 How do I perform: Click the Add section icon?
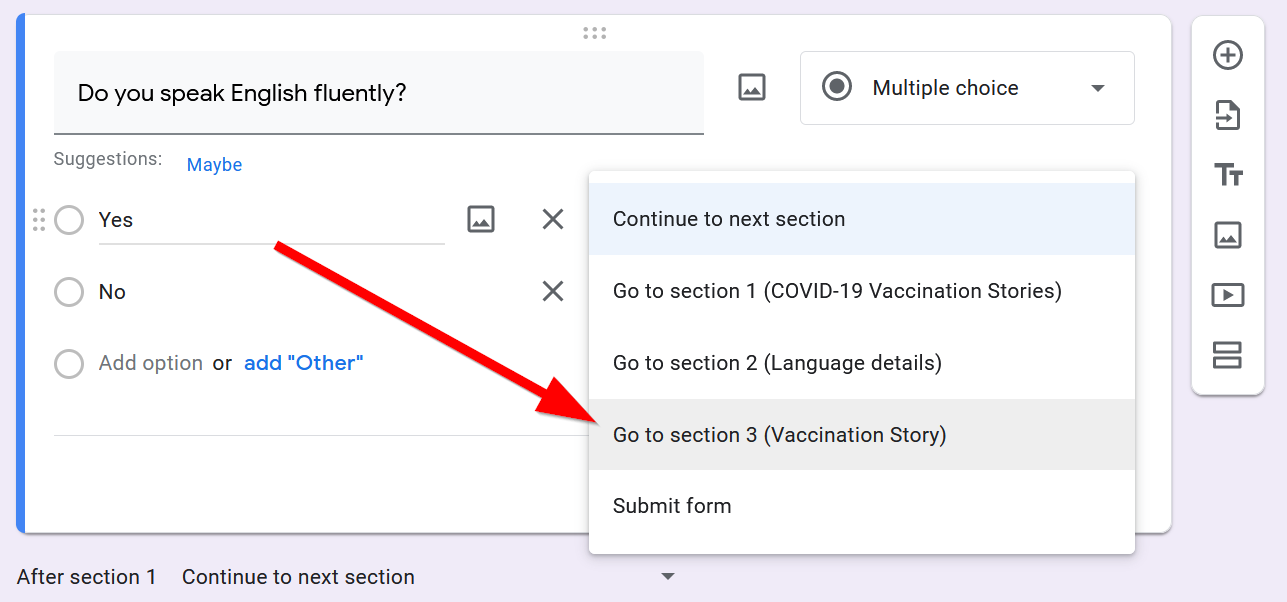(x=1227, y=355)
